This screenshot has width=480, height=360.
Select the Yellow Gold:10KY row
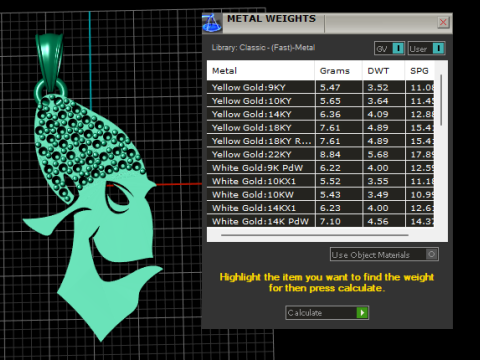point(320,101)
